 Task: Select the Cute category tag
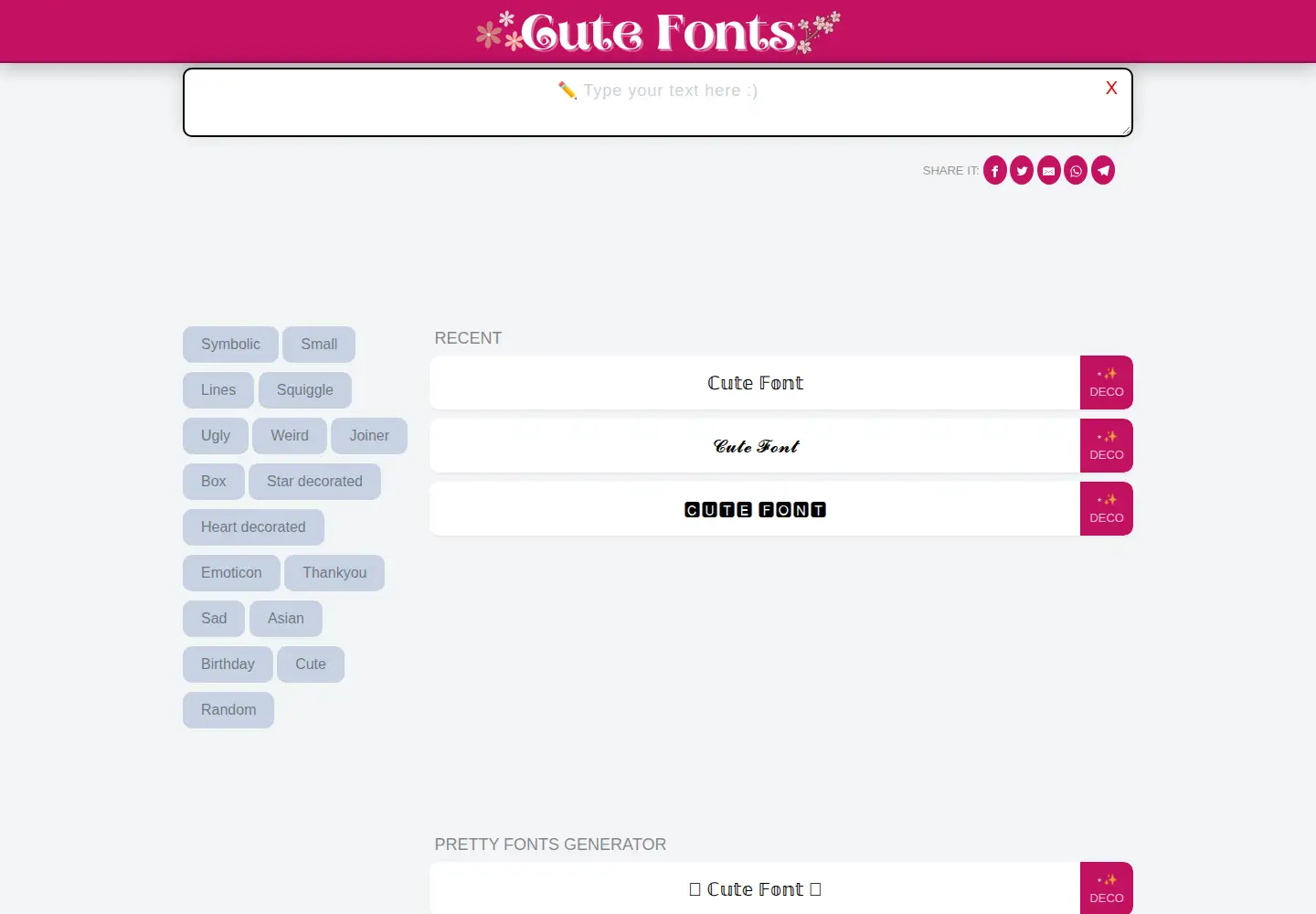311,664
